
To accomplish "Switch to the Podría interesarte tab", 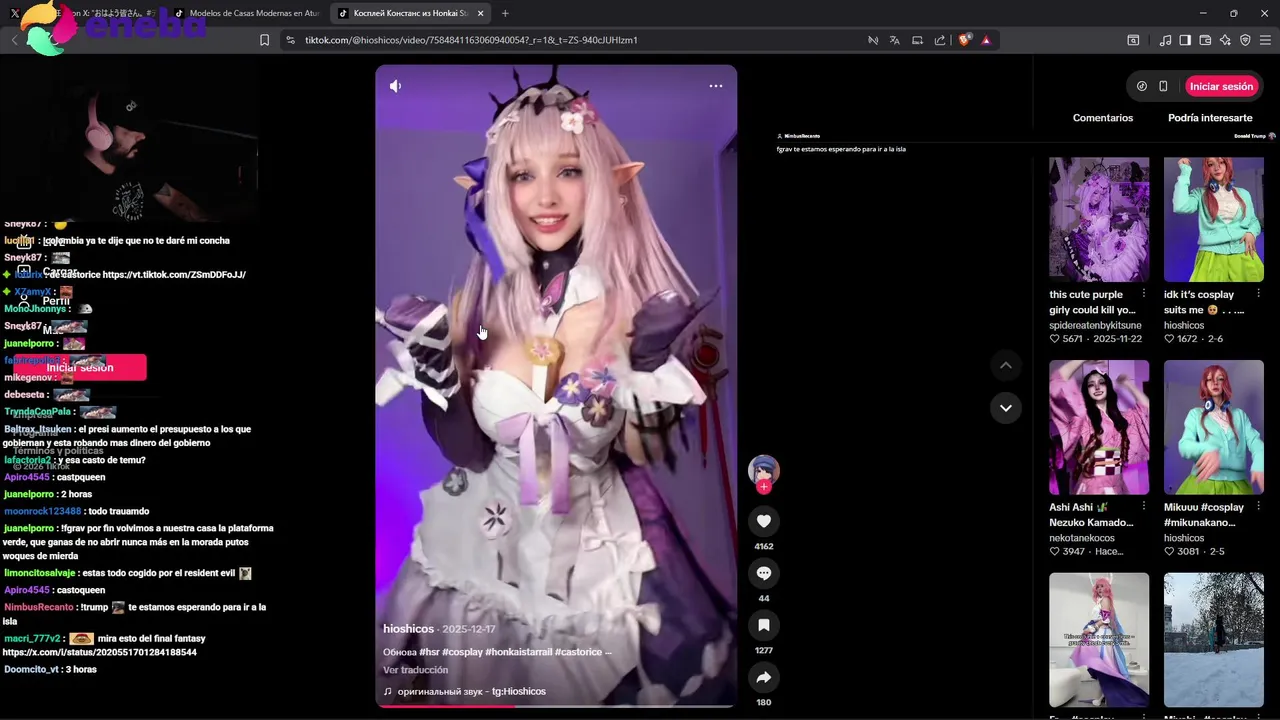I will (1210, 118).
